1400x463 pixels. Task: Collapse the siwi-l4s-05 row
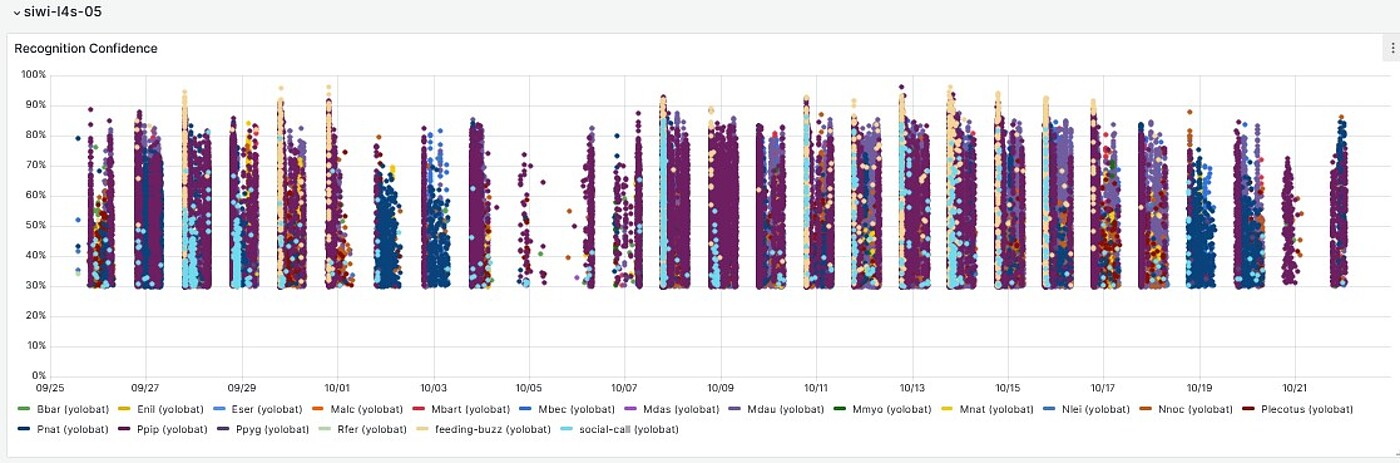pos(17,12)
